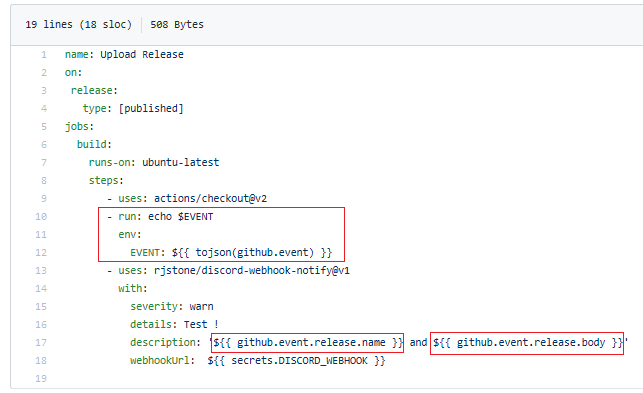Click 'webhookUrl:' key on line 18
The width and height of the screenshot is (643, 393).
(162, 361)
